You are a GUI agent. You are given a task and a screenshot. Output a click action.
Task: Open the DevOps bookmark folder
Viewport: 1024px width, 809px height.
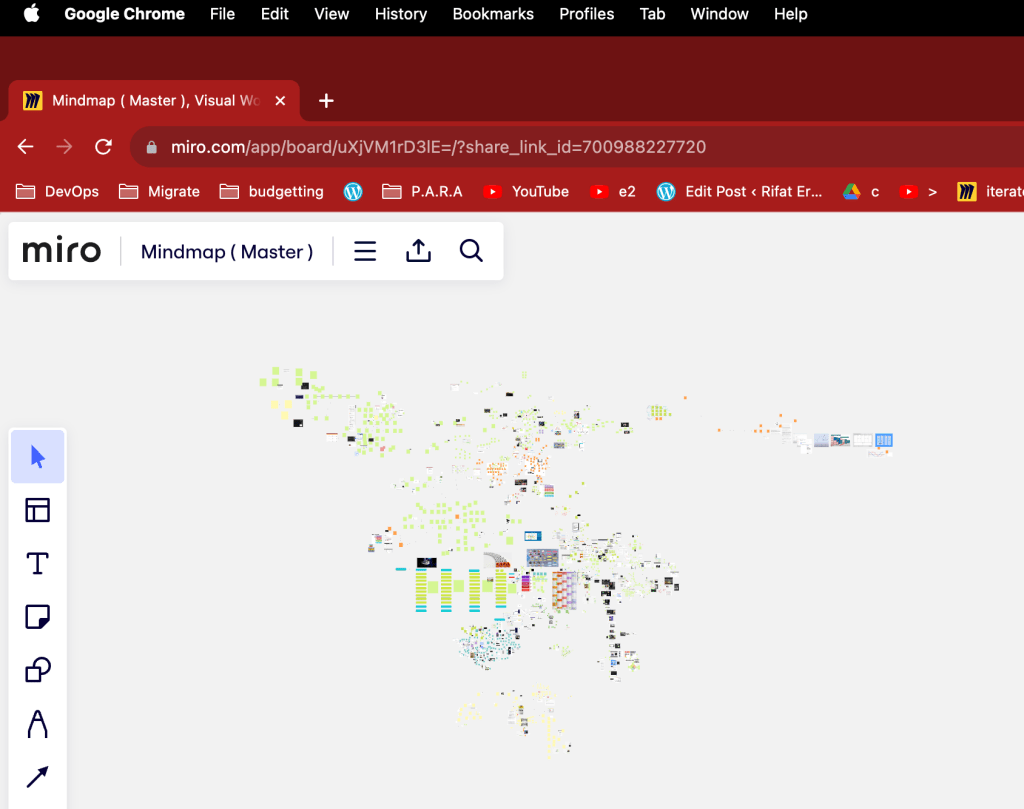(x=57, y=192)
